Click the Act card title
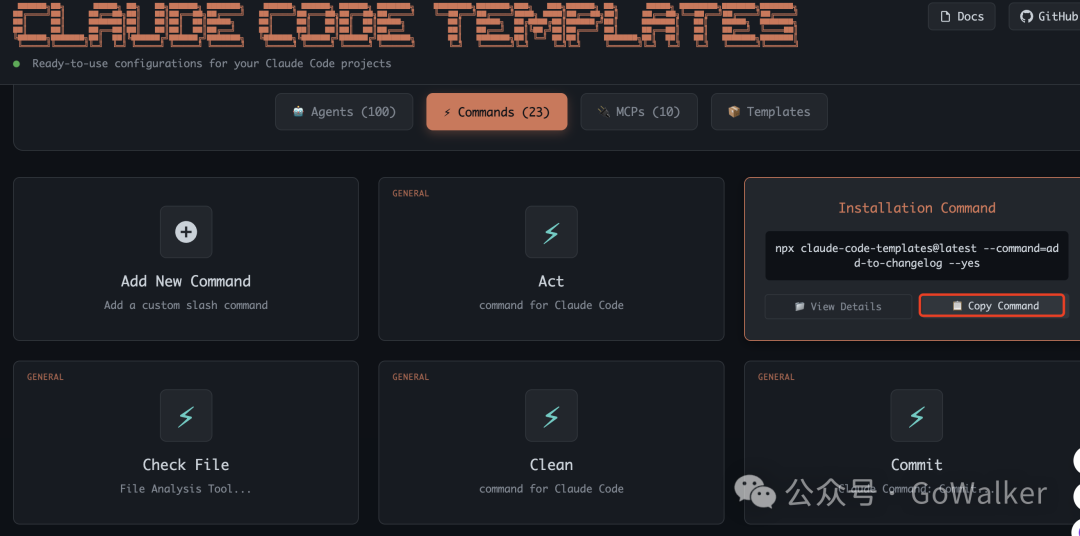Viewport: 1080px width, 536px height. tap(551, 281)
